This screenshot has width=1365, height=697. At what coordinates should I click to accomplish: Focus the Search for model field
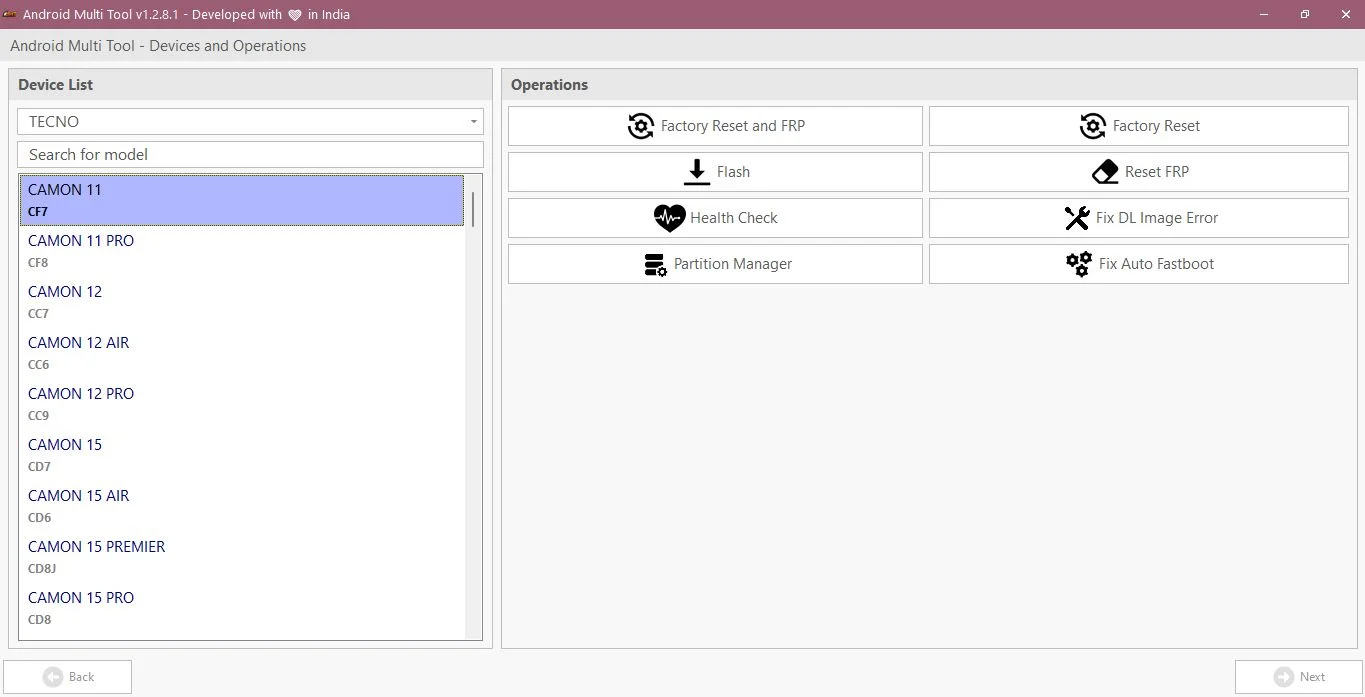(x=250, y=154)
